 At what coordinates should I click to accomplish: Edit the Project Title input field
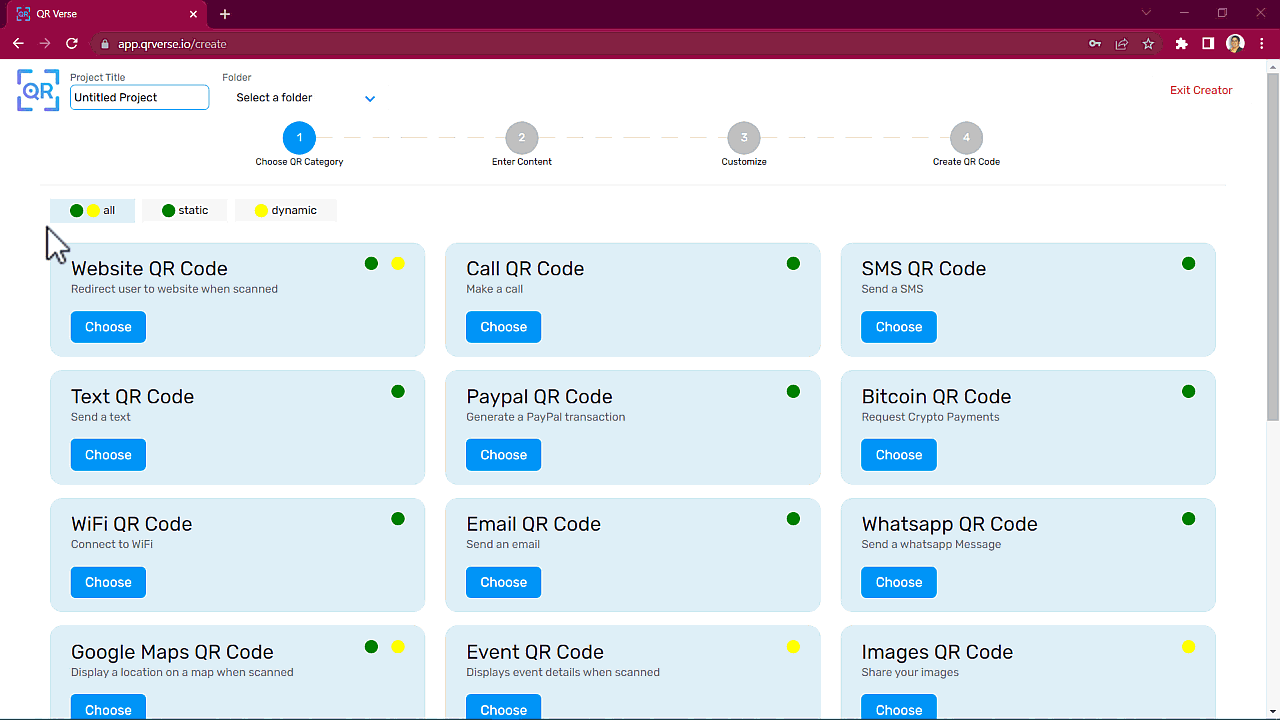tap(140, 97)
